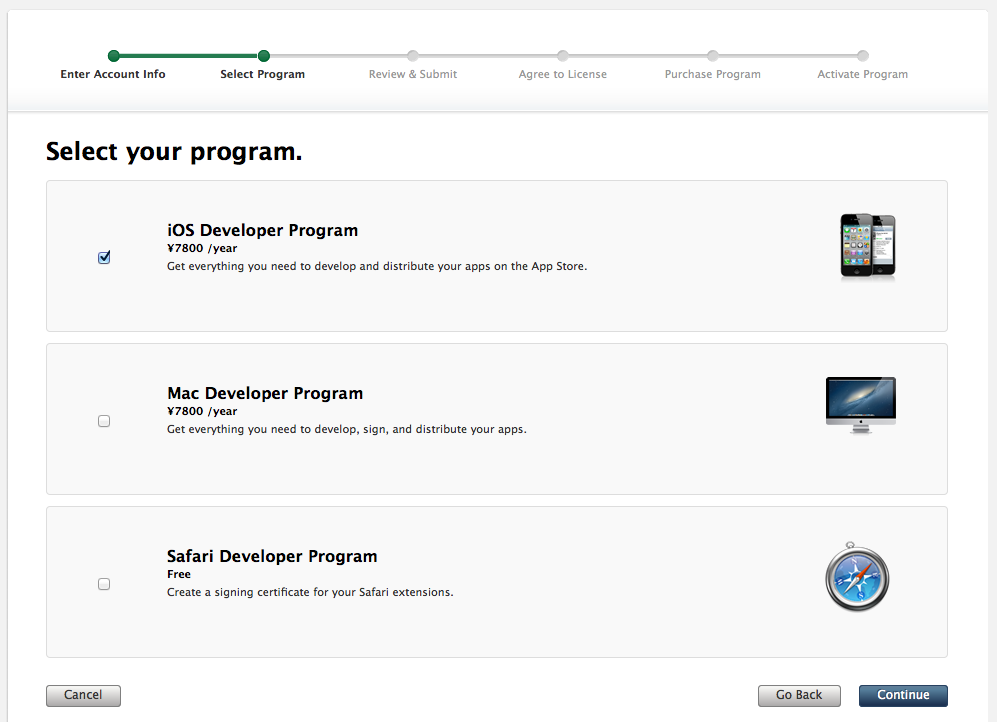The image size is (997, 722).
Task: Click the Mac program ¥7800 /year price
Action: (202, 411)
